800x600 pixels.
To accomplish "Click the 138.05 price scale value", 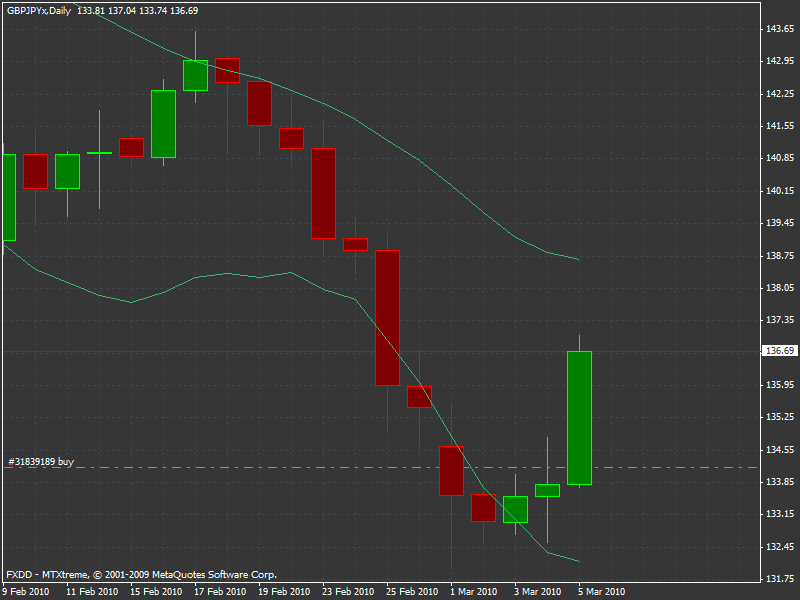I will (x=778, y=288).
